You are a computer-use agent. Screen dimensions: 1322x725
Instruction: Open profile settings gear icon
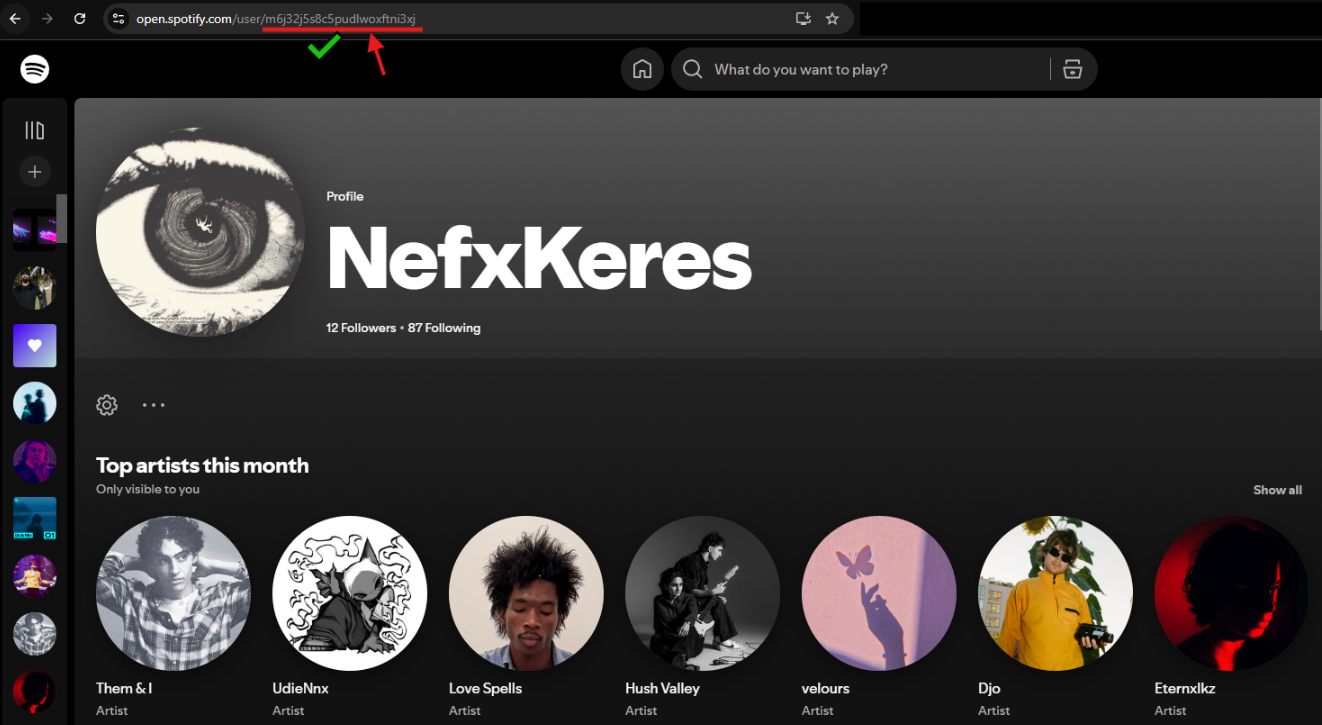point(107,405)
